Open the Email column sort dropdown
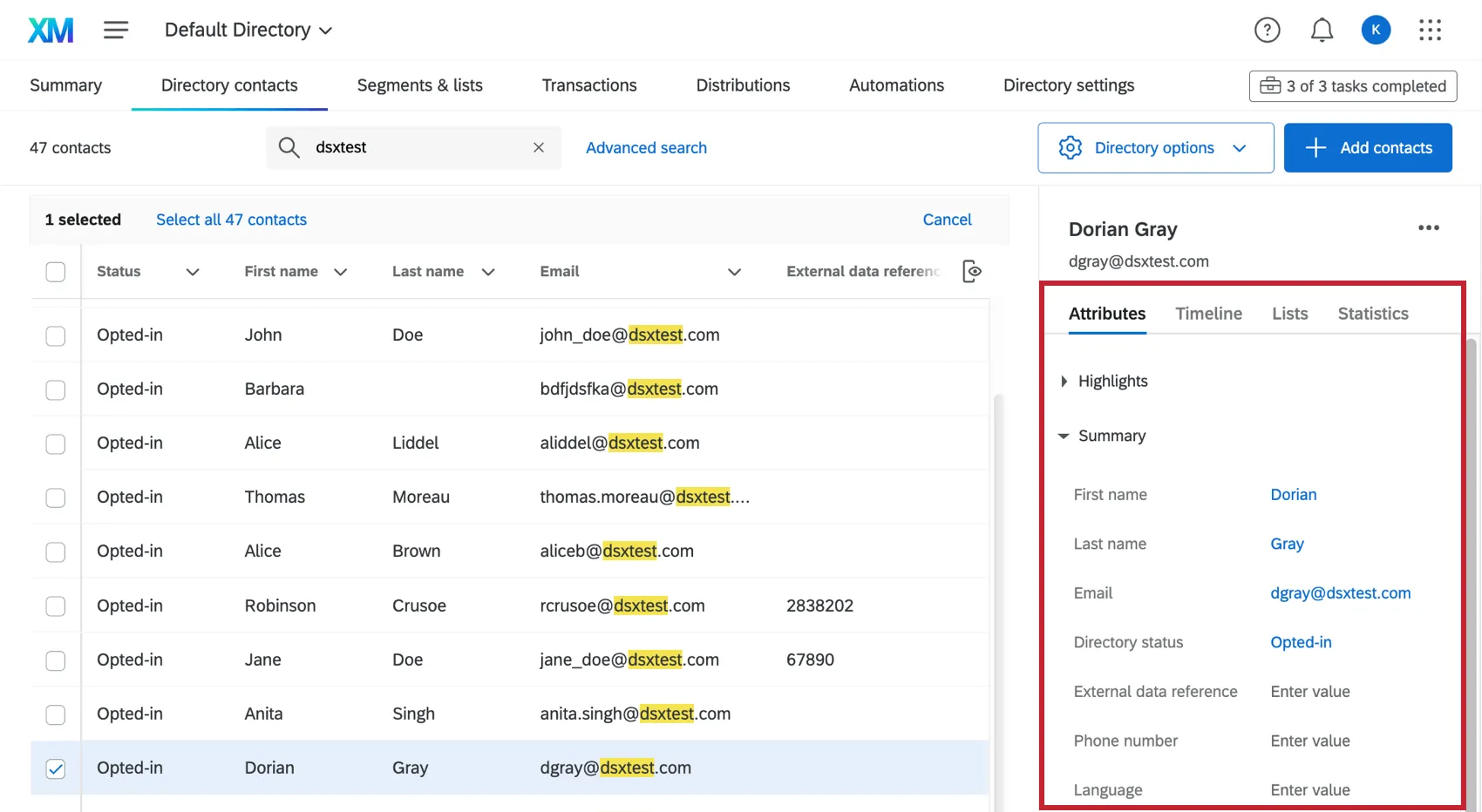The image size is (1482, 812). pos(734,271)
